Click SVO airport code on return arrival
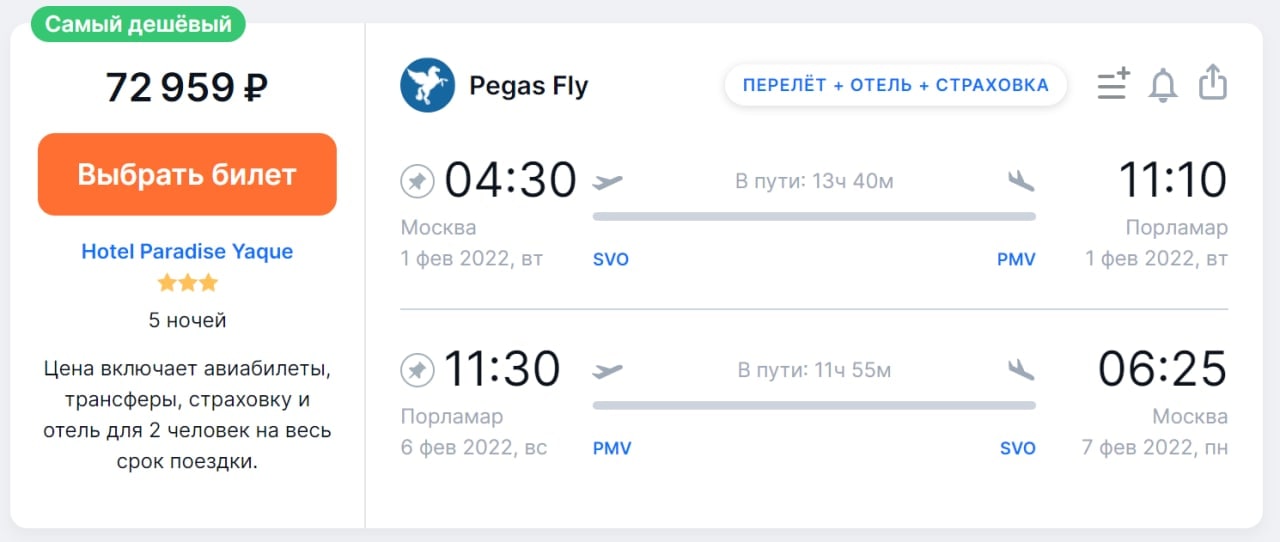The width and height of the screenshot is (1280, 542). pos(1018,448)
